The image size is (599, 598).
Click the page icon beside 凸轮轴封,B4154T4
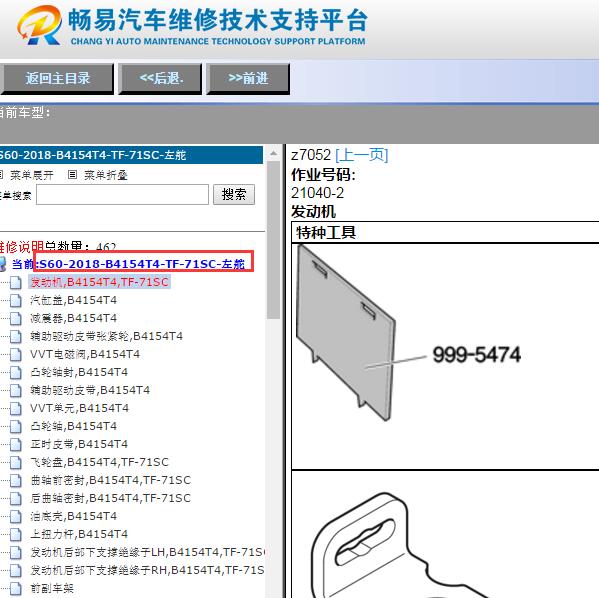[16, 372]
